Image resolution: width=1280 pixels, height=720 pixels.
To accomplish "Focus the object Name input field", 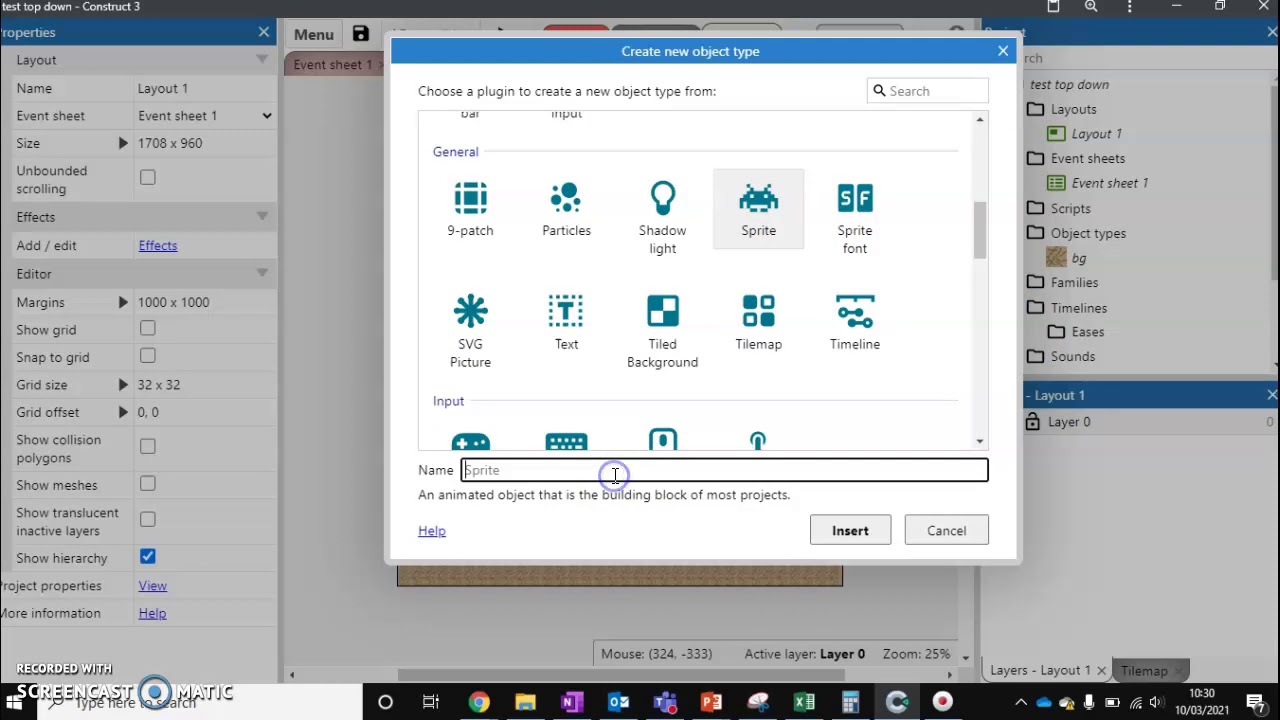I will coord(724,470).
